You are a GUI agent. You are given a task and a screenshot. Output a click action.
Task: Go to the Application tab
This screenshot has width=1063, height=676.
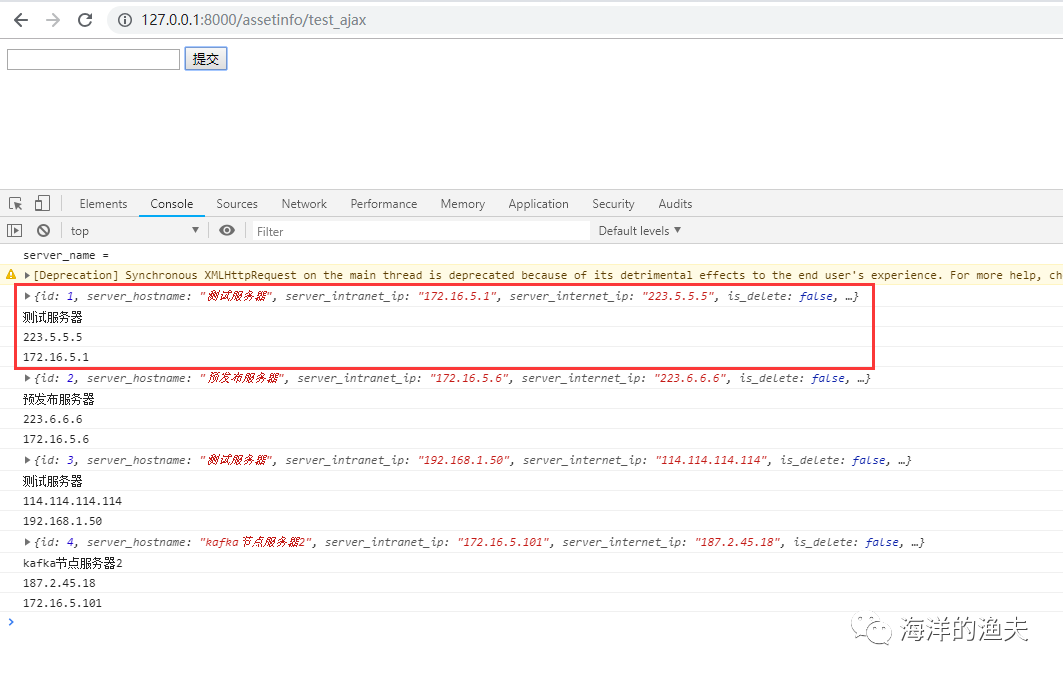[x=538, y=204]
